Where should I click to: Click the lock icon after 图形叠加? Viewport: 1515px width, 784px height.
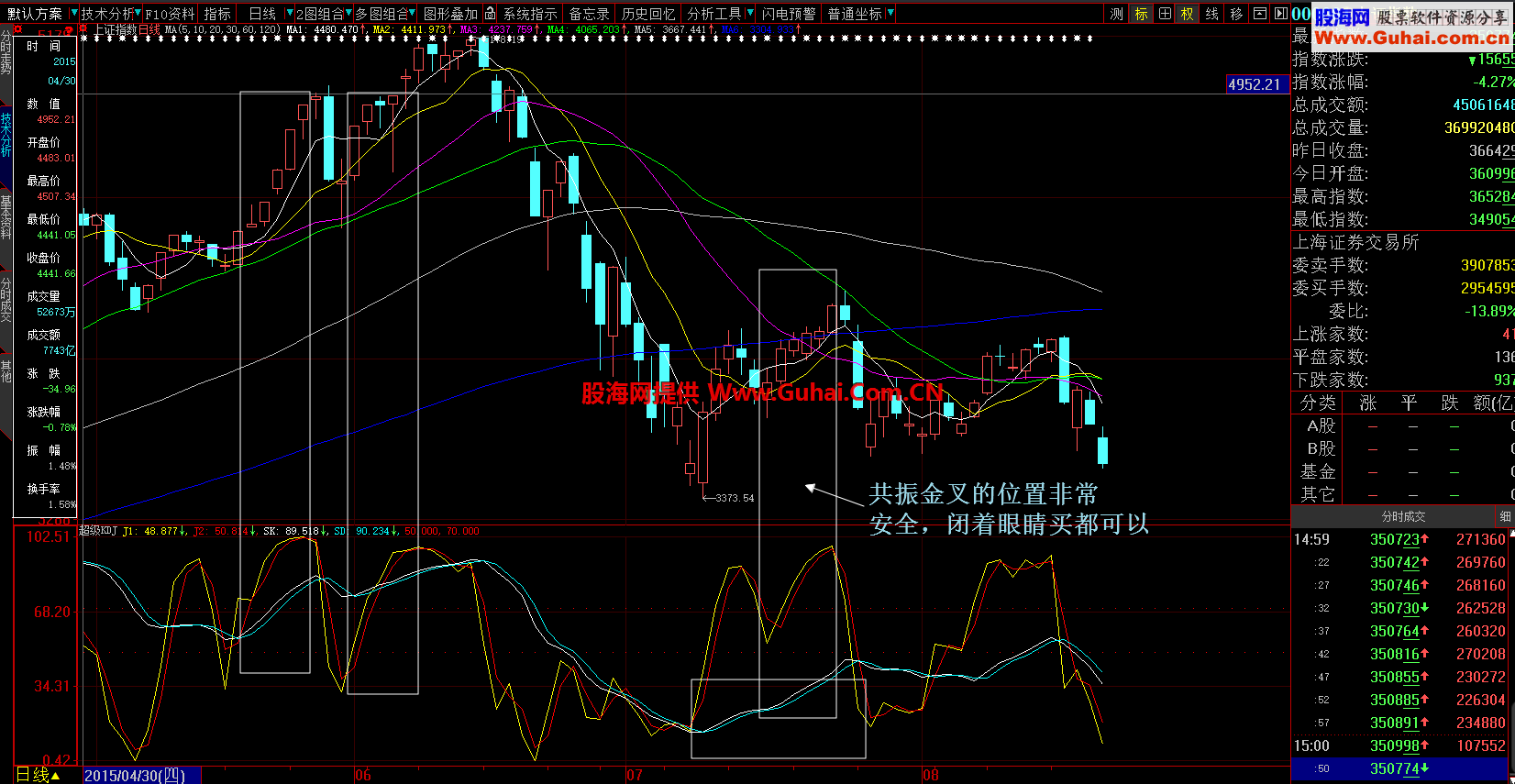(491, 14)
